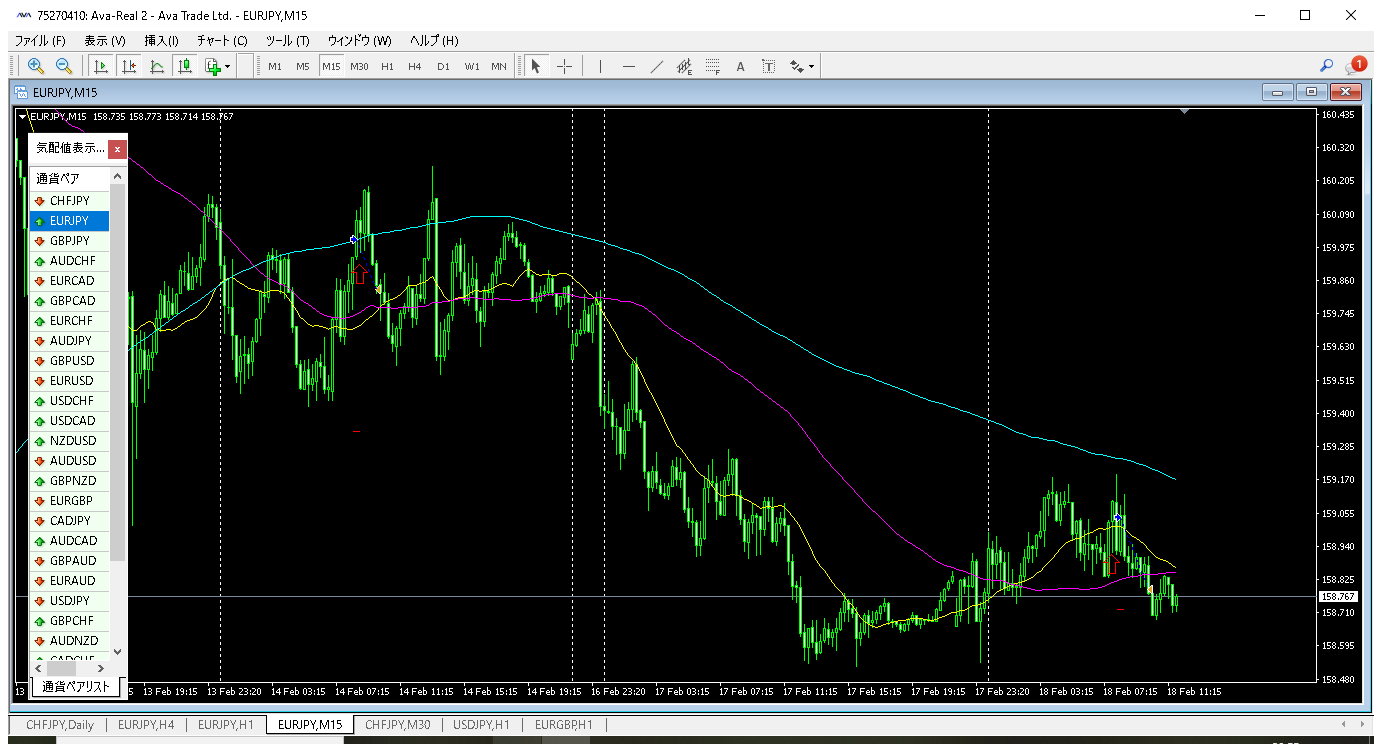Viewport: 1382px width, 744px height.
Task: Select GBPUSD in the symbol list
Action: point(69,361)
